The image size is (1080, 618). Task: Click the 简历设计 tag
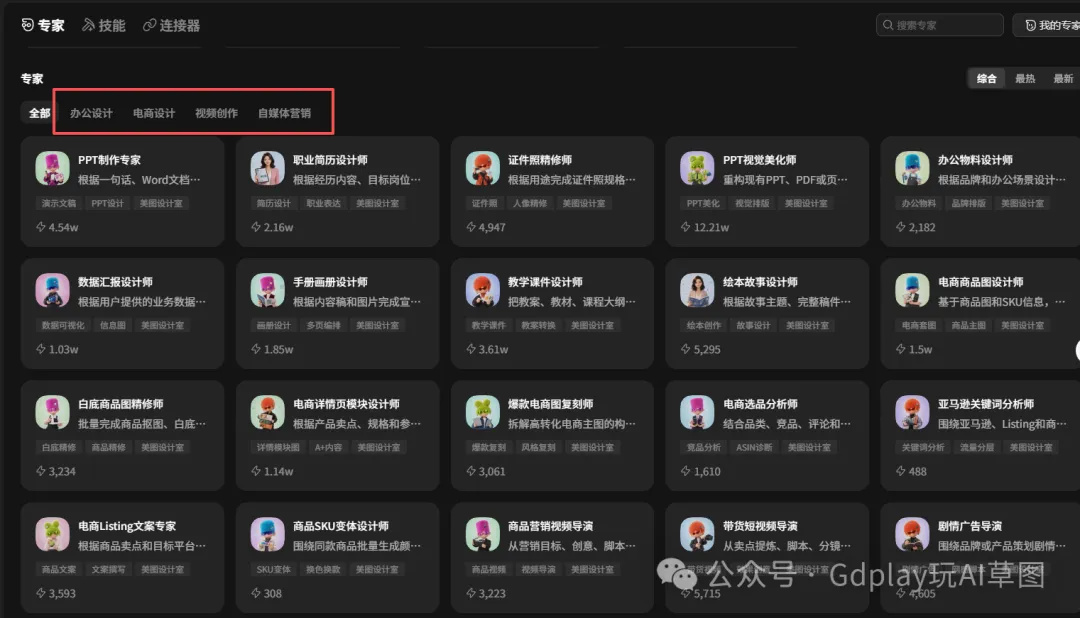pyautogui.click(x=273, y=203)
